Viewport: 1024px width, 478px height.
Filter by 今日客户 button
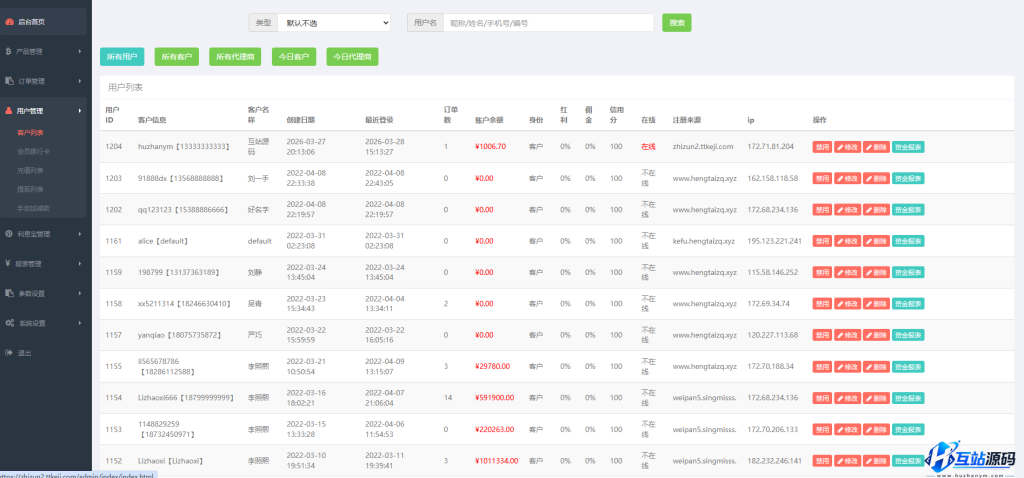pyautogui.click(x=294, y=57)
